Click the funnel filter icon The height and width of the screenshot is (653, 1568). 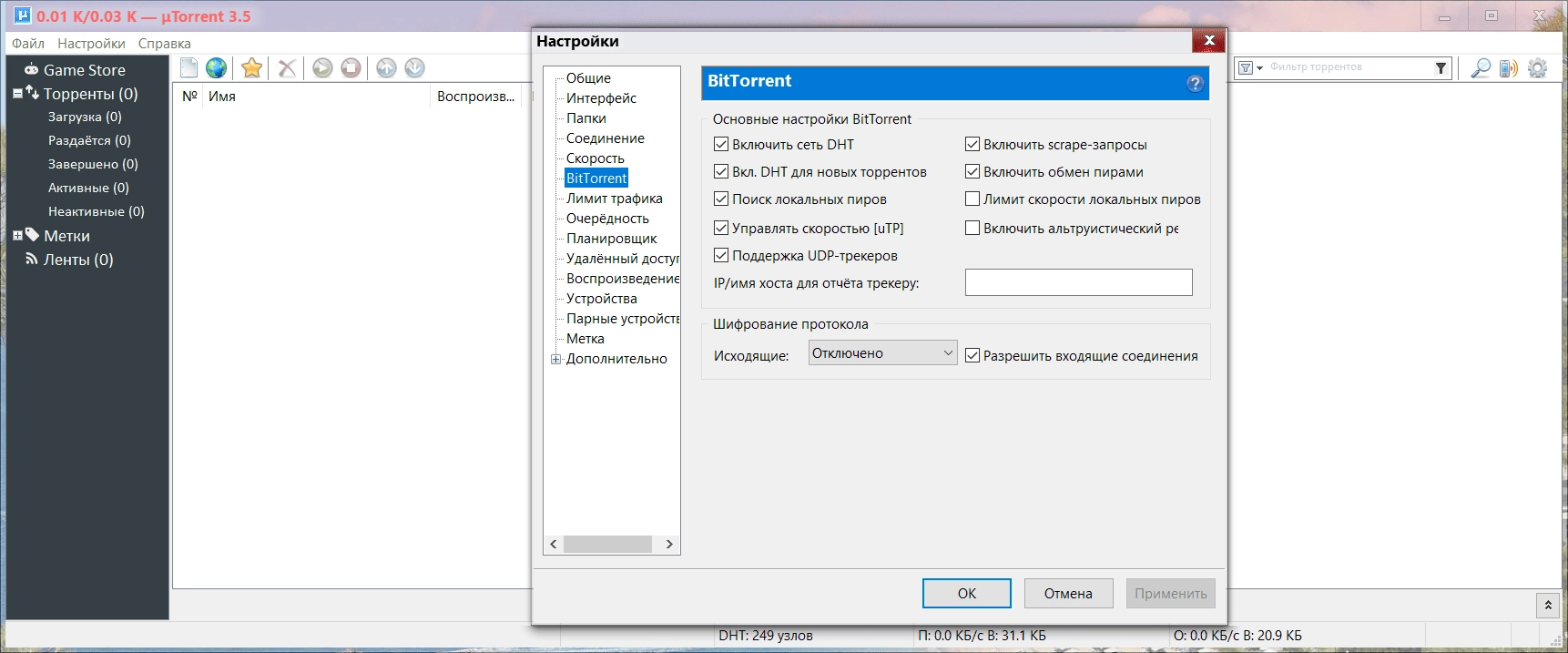pyautogui.click(x=1441, y=67)
